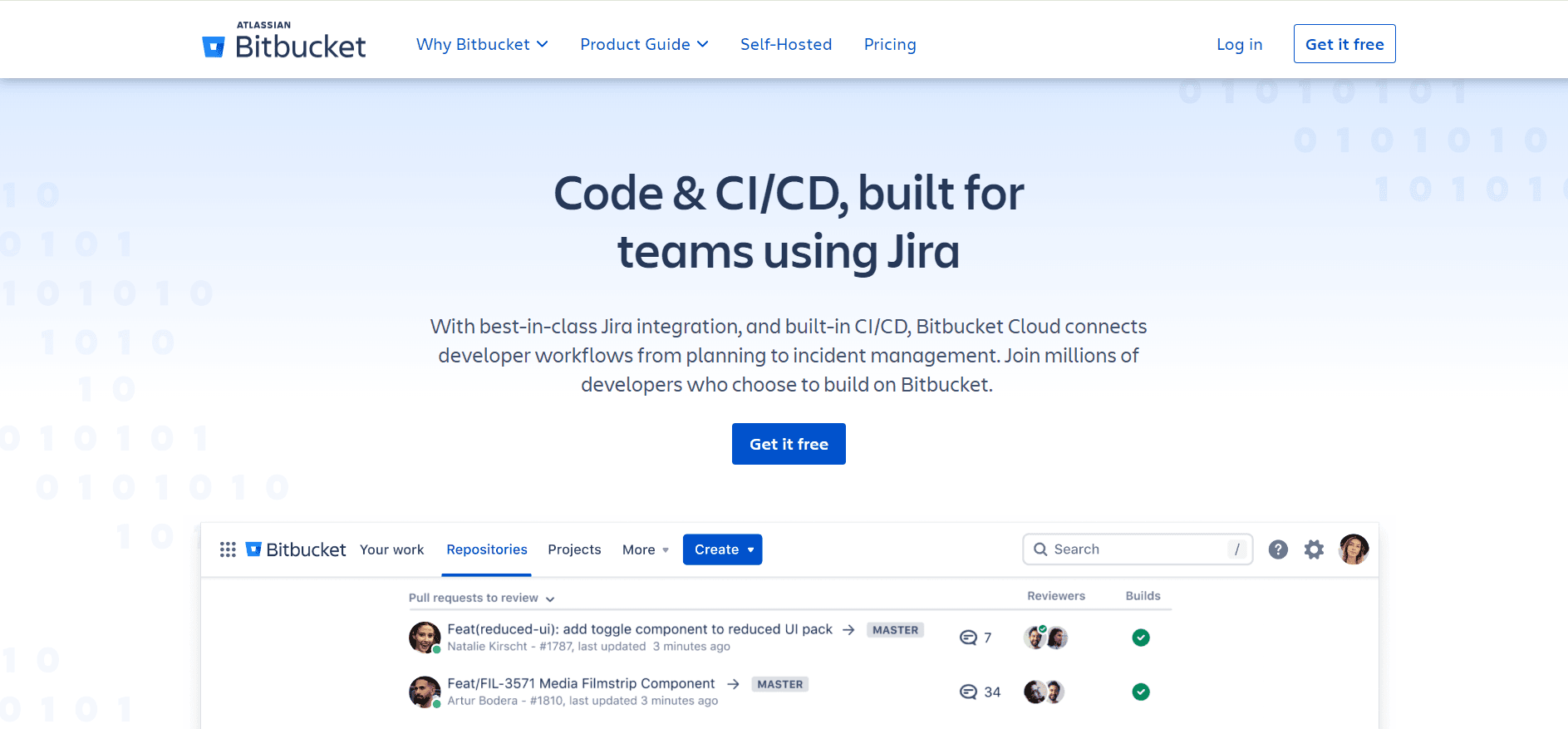The height and width of the screenshot is (729, 1568).
Task: Click the slash shortcut hint in search
Action: [1237, 549]
